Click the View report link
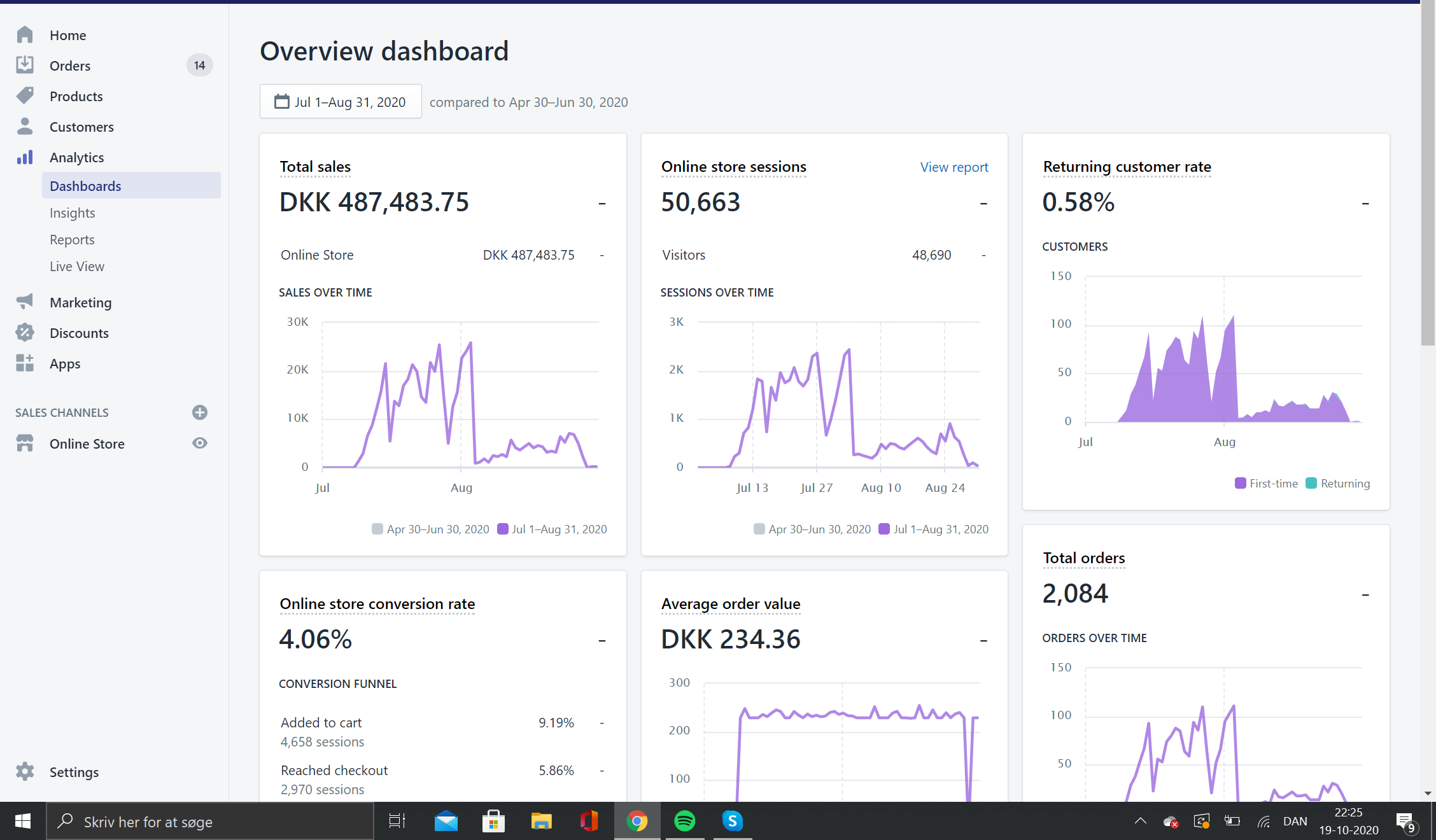Viewport: 1436px width, 840px height. (954, 167)
